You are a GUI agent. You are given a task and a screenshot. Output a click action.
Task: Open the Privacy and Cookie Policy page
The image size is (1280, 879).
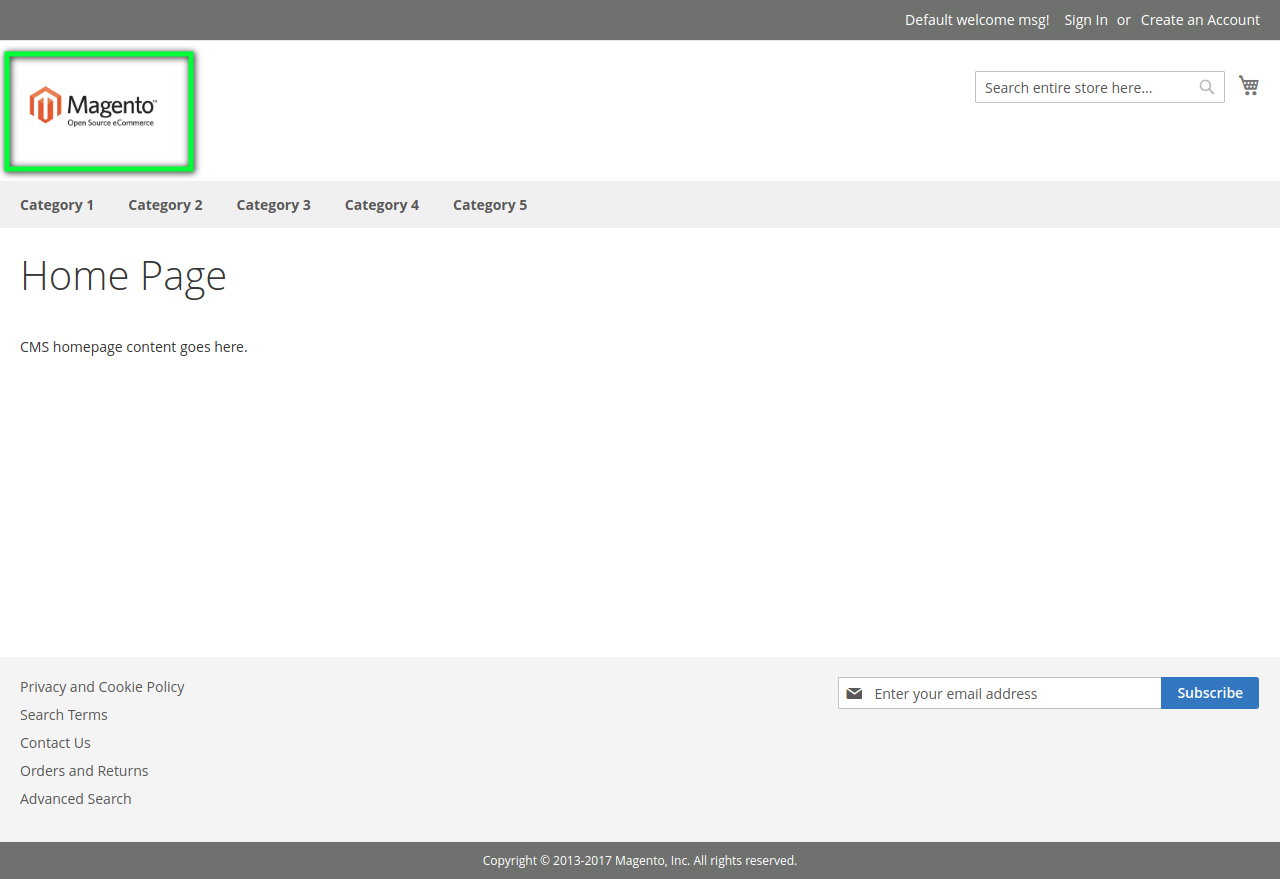click(102, 686)
